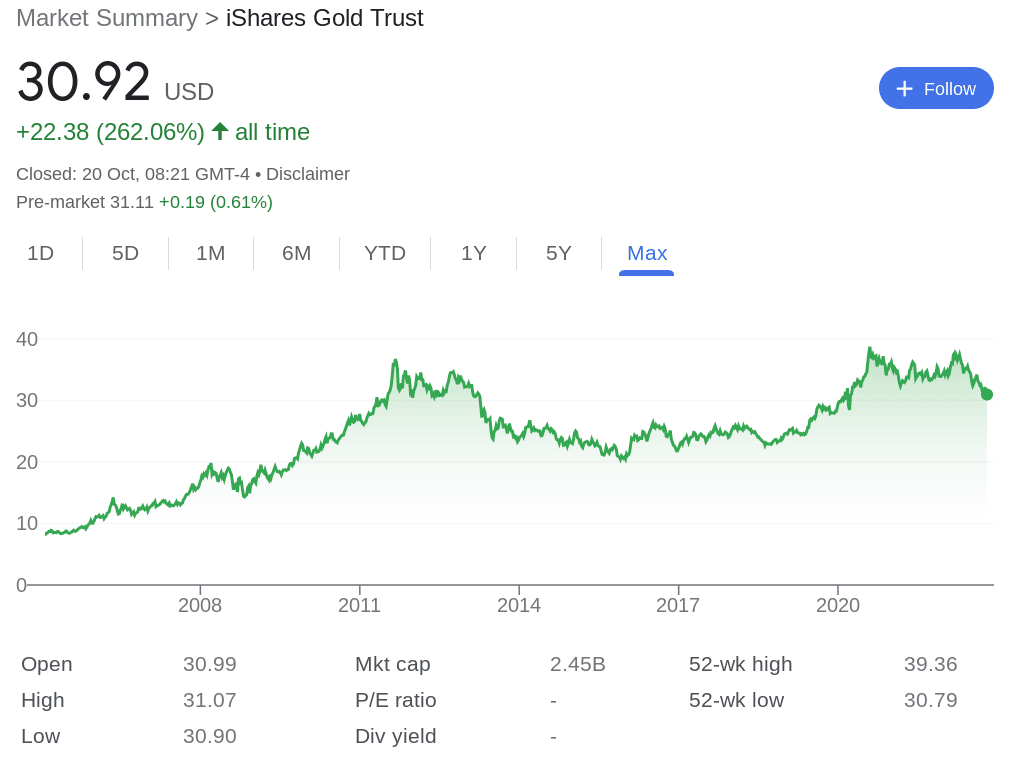
Task: Click the 2020 label on the chart axis
Action: pyautogui.click(x=838, y=605)
